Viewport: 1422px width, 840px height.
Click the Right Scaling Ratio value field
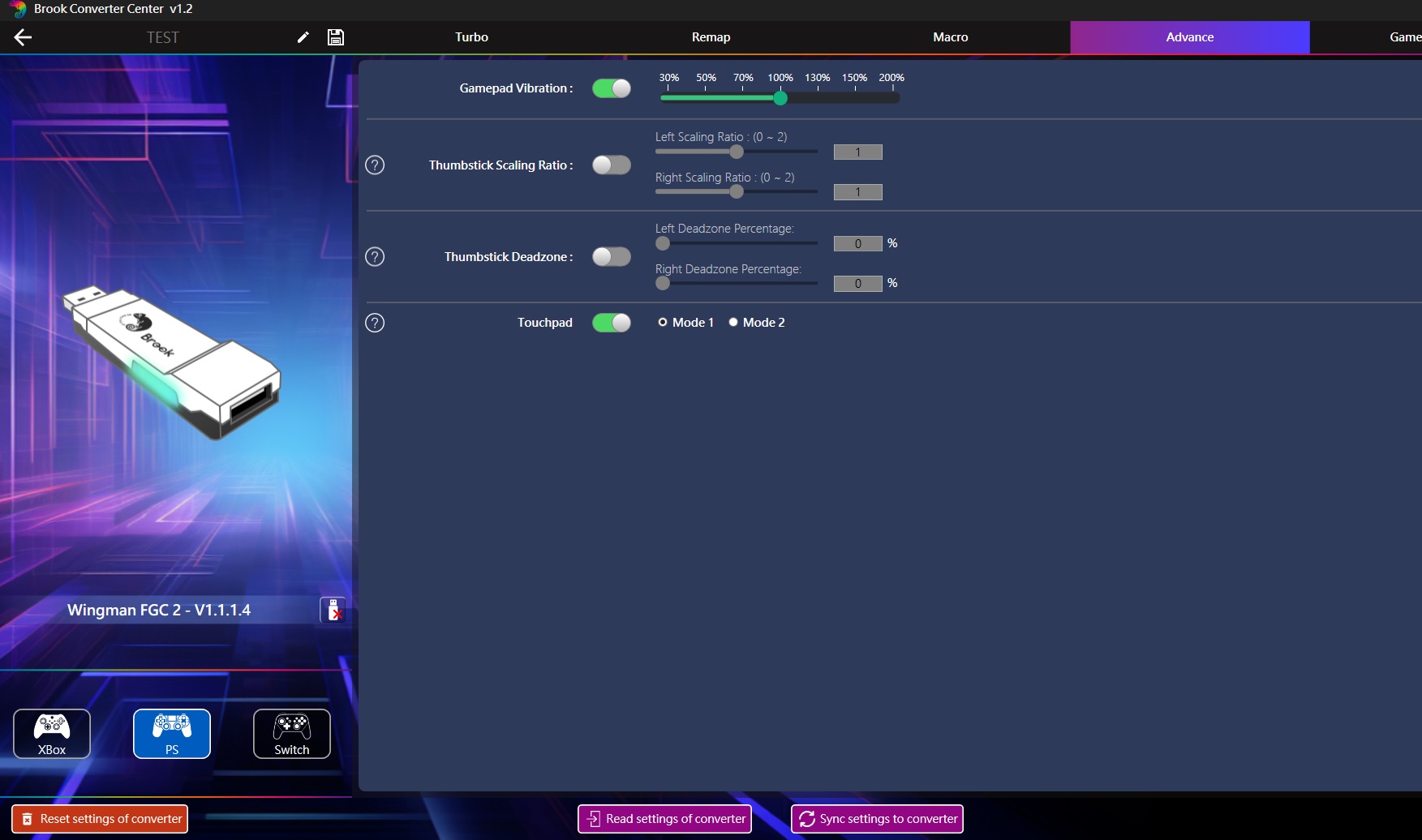pos(857,192)
